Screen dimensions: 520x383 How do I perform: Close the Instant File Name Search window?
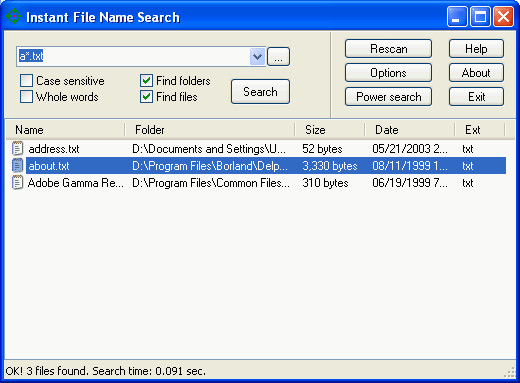tap(503, 16)
